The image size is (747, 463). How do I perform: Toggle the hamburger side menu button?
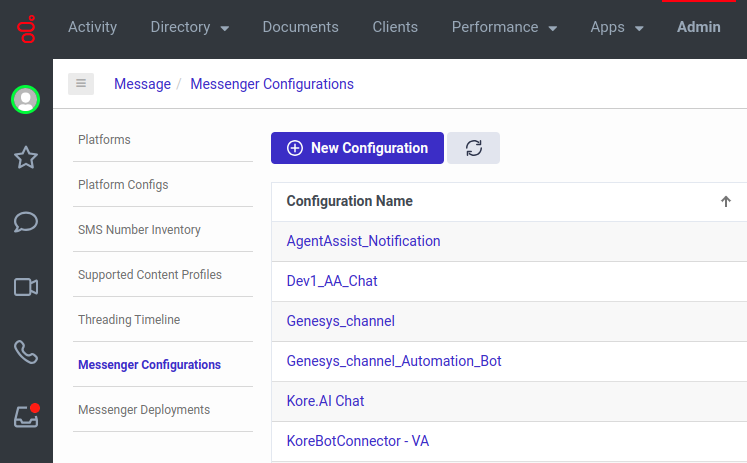[81, 84]
